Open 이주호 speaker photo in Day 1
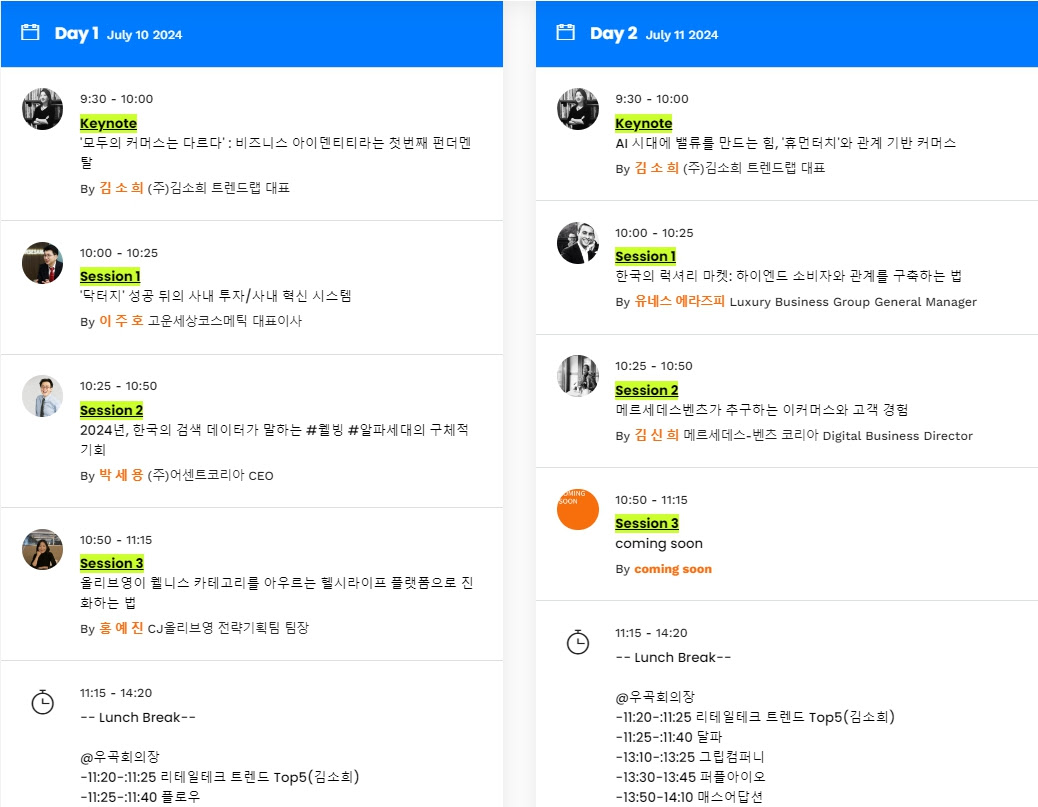Viewport: 1038px width, 807px height. (x=42, y=263)
